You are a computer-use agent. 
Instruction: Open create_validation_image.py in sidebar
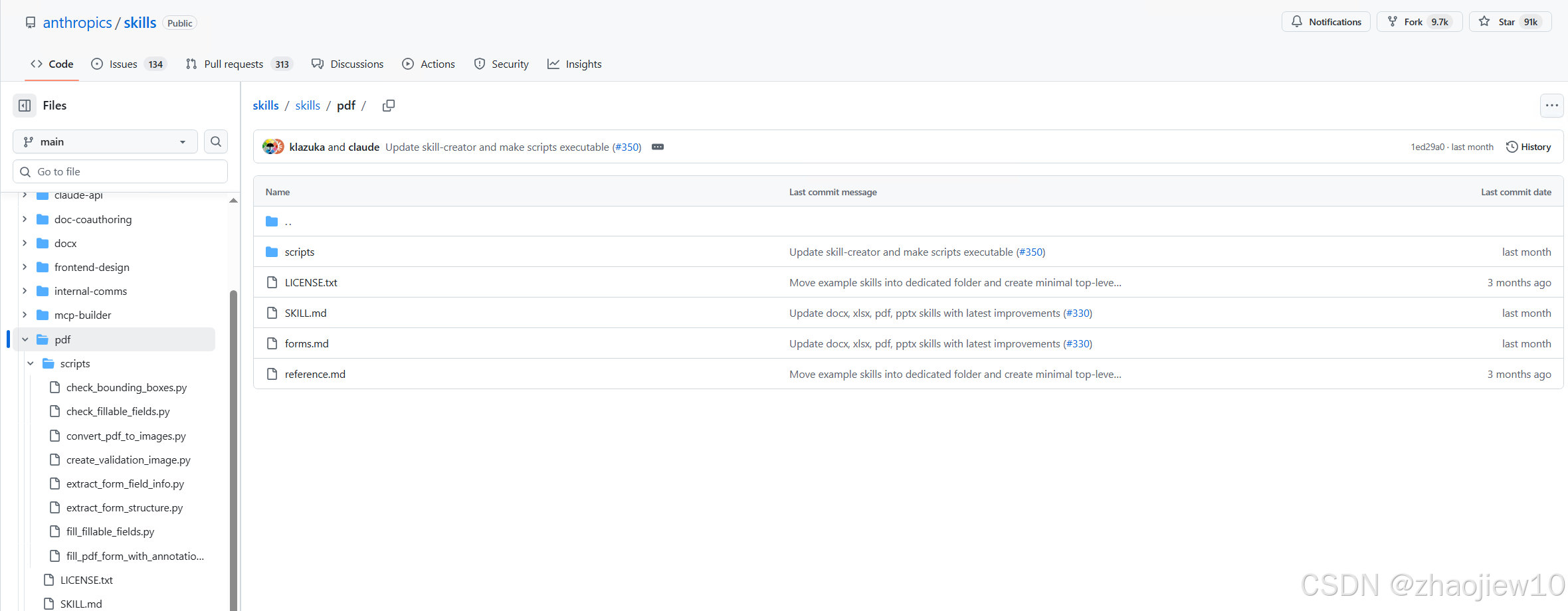pos(128,460)
